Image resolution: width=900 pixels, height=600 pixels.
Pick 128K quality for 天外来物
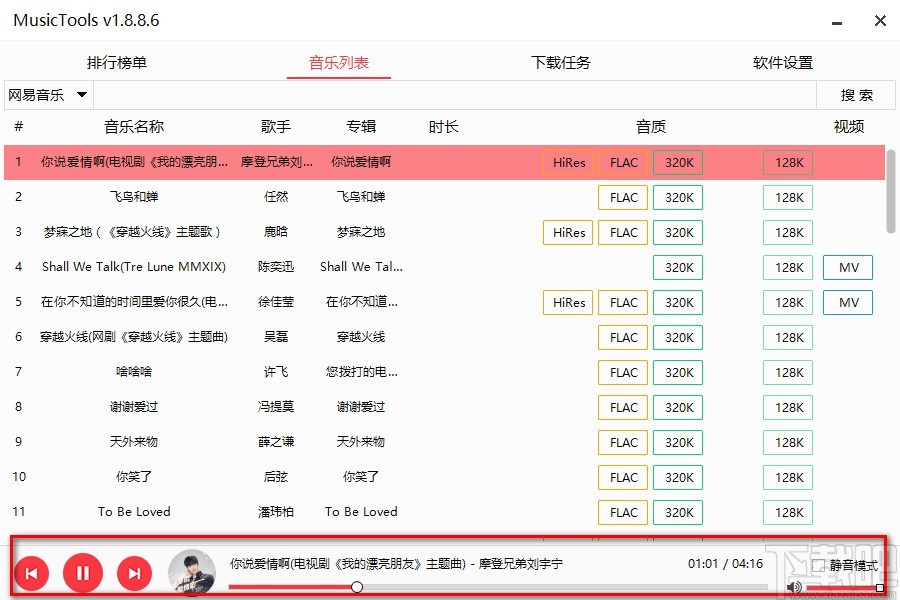click(x=788, y=442)
